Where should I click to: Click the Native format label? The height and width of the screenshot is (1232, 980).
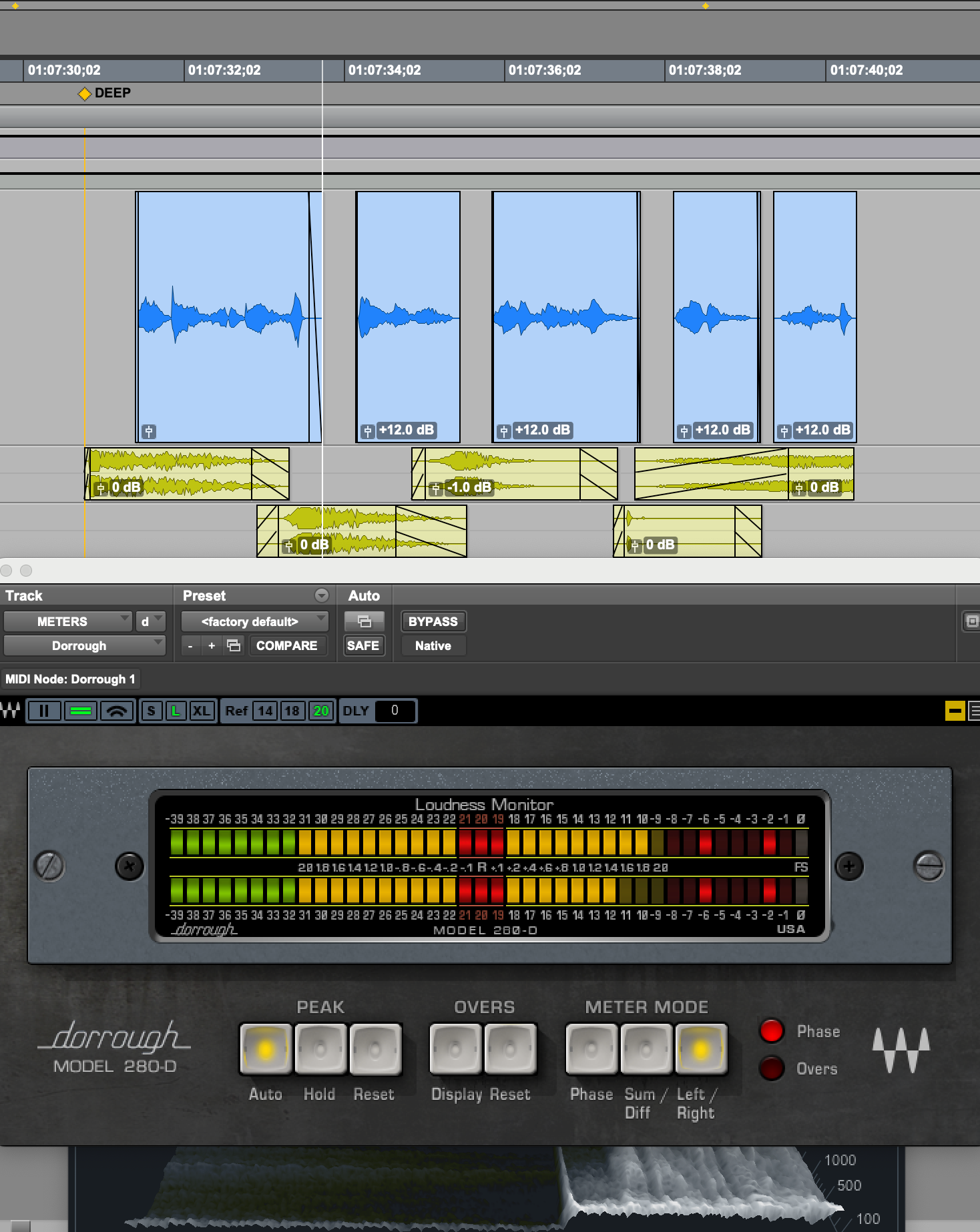click(433, 645)
